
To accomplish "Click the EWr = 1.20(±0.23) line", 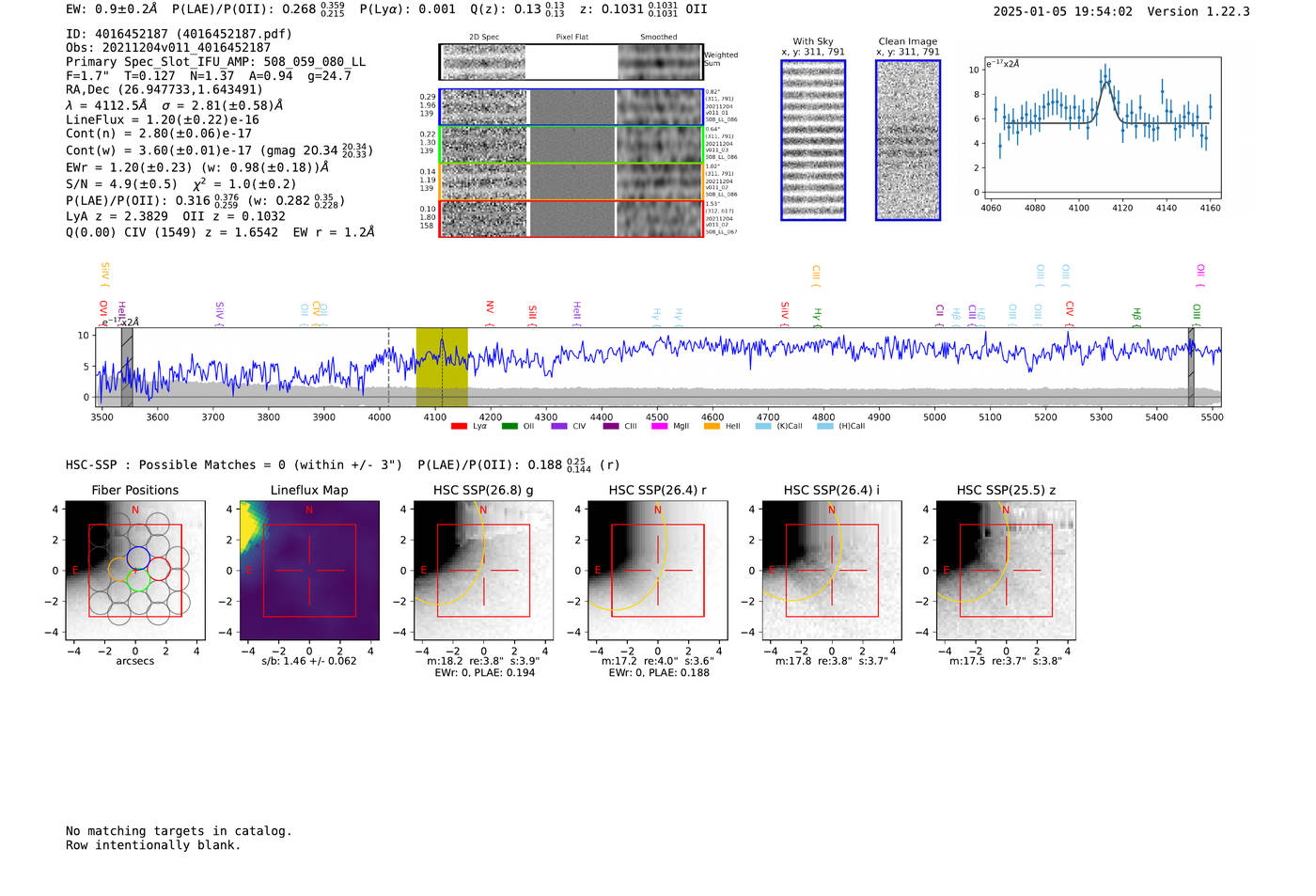I will pyautogui.click(x=197, y=167).
